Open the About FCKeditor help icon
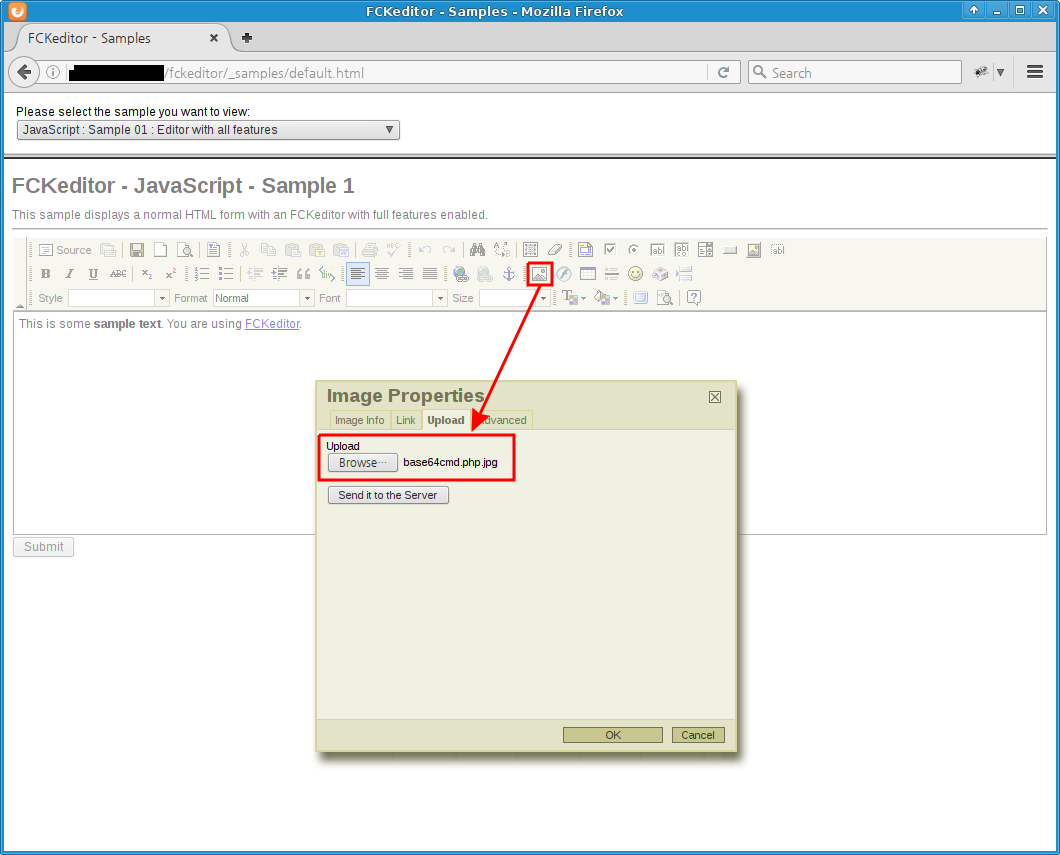Image resolution: width=1060 pixels, height=855 pixels. [x=694, y=297]
